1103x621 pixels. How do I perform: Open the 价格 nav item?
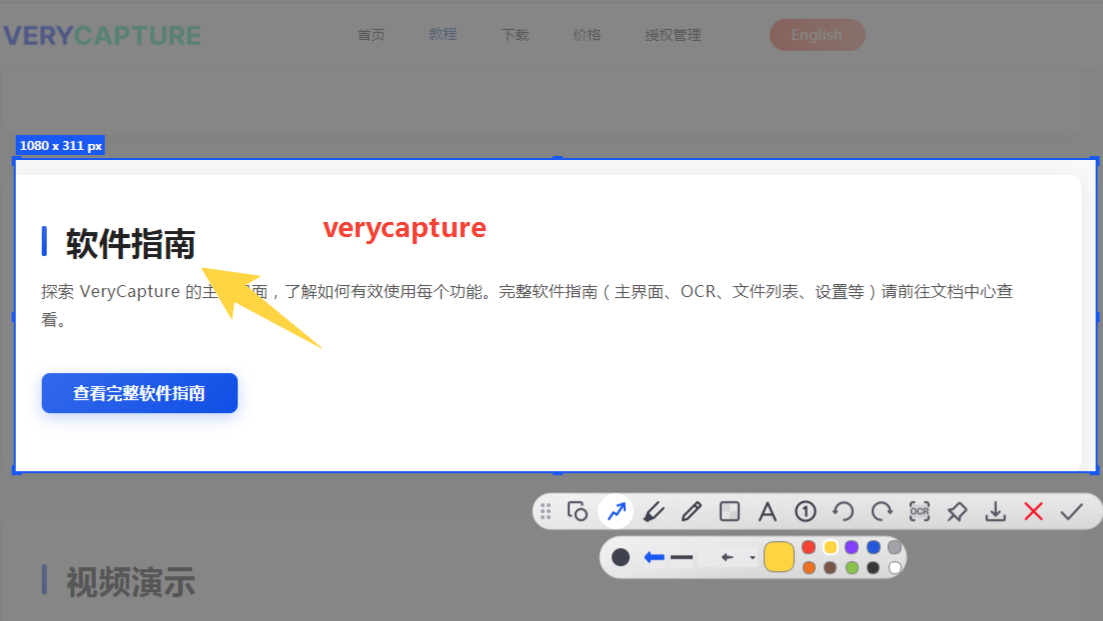[x=587, y=35]
